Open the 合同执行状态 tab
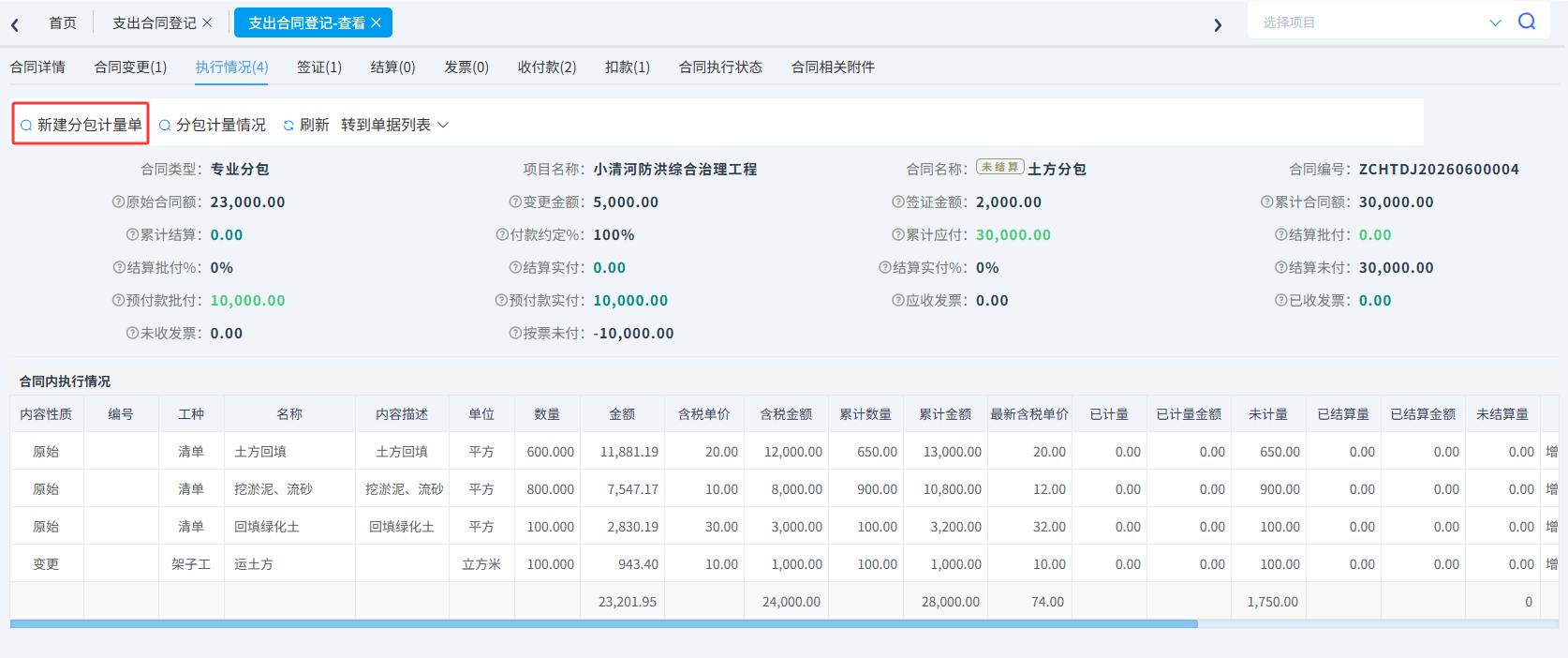 [720, 67]
